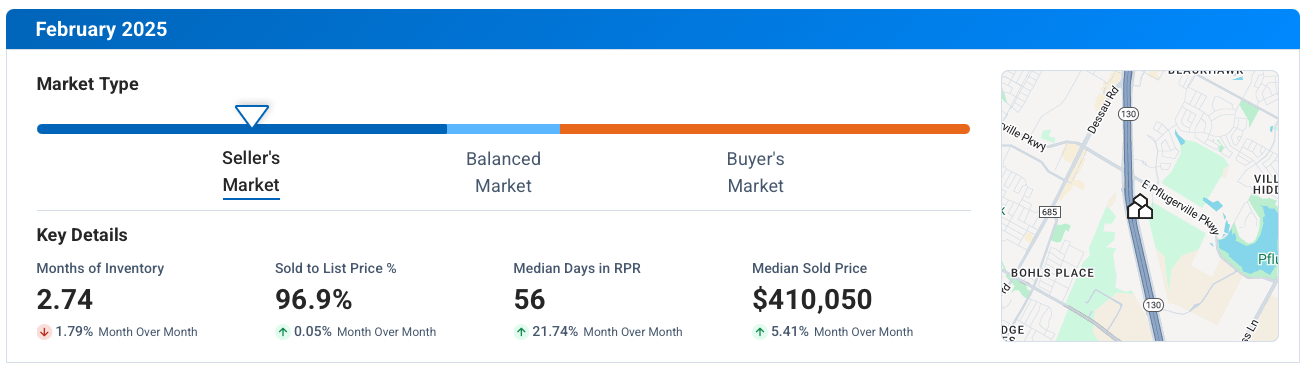Screen dimensions: 1314x371
Task: Click the 0.05% month over month text
Action: [365, 332]
